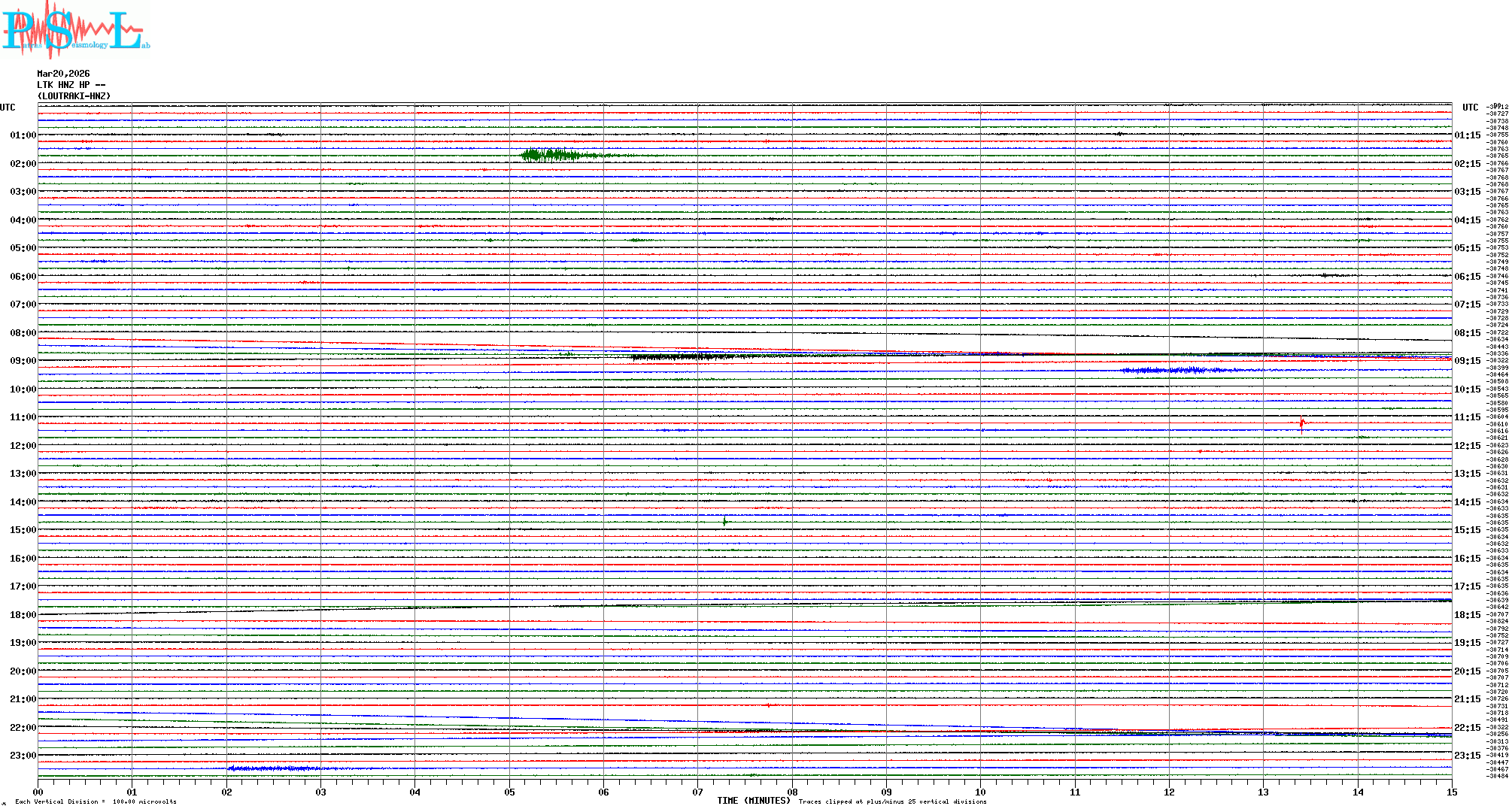Image resolution: width=1512 pixels, height=812 pixels.
Task: Click the left UTC axis header
Action: pyautogui.click(x=8, y=108)
